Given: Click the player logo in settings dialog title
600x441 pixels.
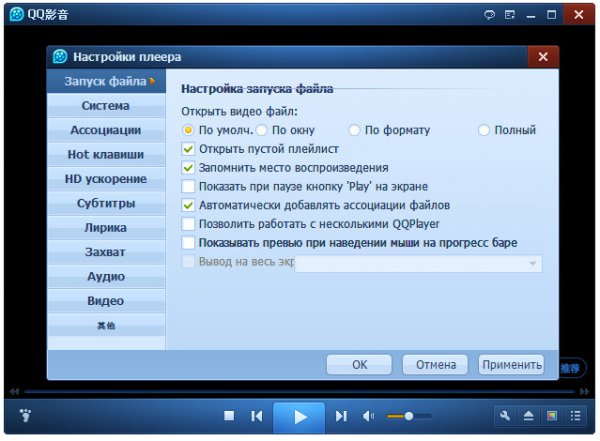Looking at the screenshot, I should click(60, 57).
